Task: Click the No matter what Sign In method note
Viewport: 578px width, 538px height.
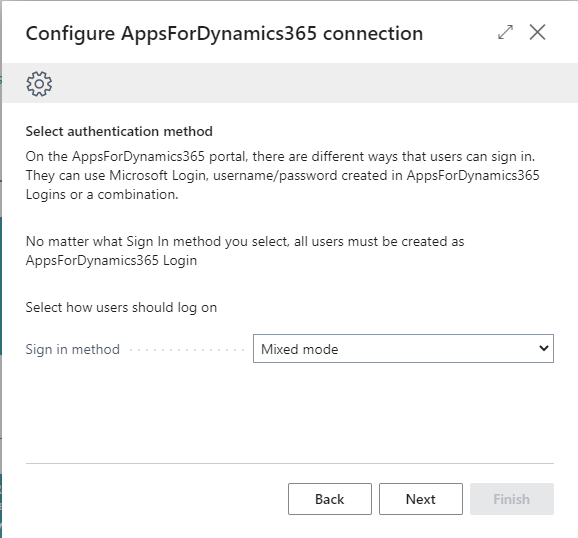Action: [245, 251]
